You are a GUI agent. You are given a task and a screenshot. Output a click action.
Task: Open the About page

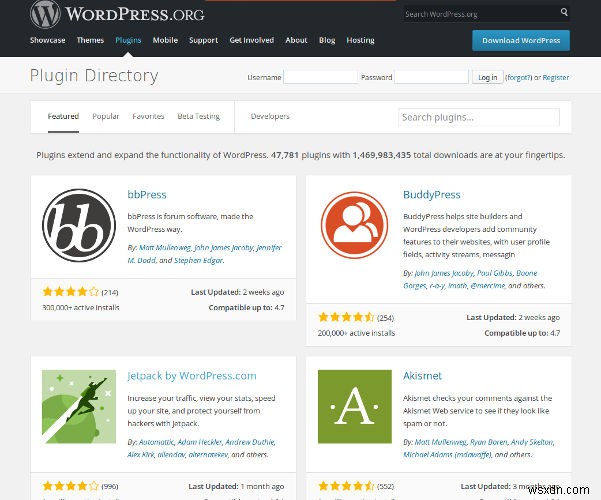pos(296,40)
